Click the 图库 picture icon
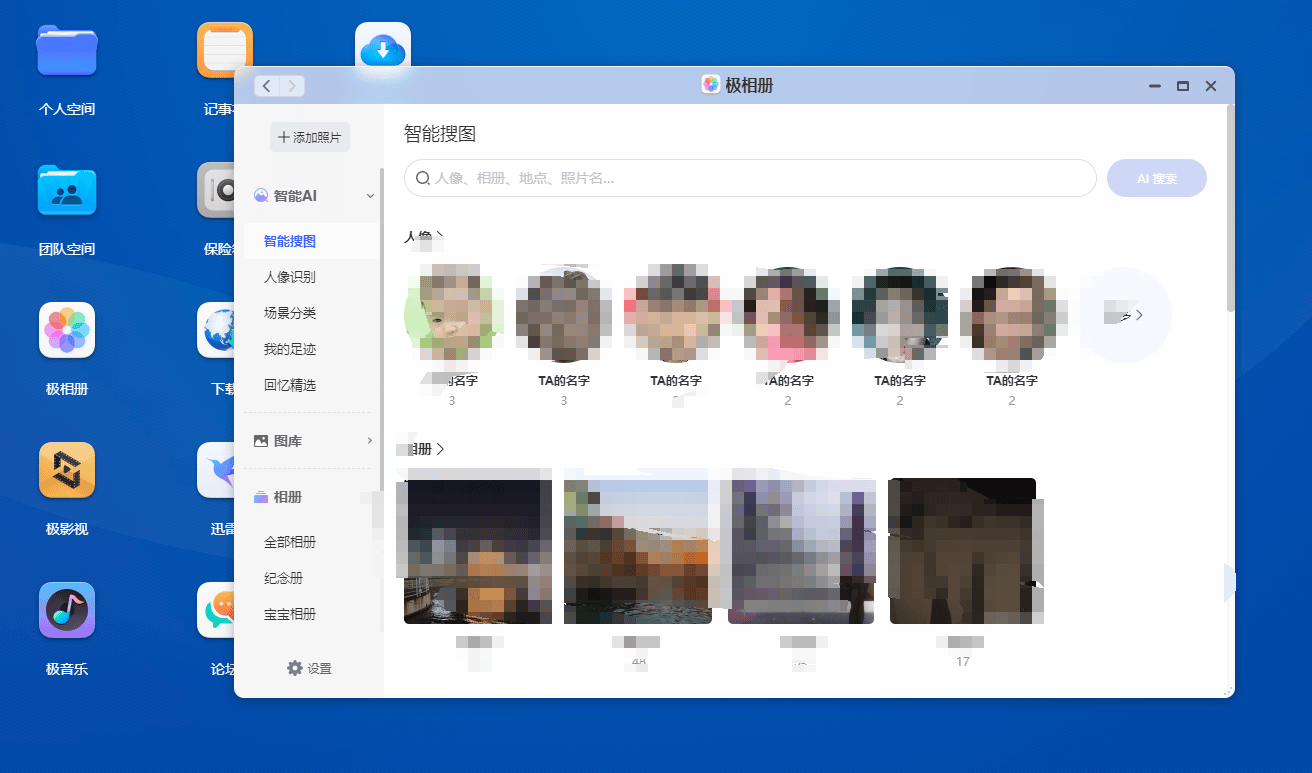This screenshot has height=773, width=1312. pos(261,441)
